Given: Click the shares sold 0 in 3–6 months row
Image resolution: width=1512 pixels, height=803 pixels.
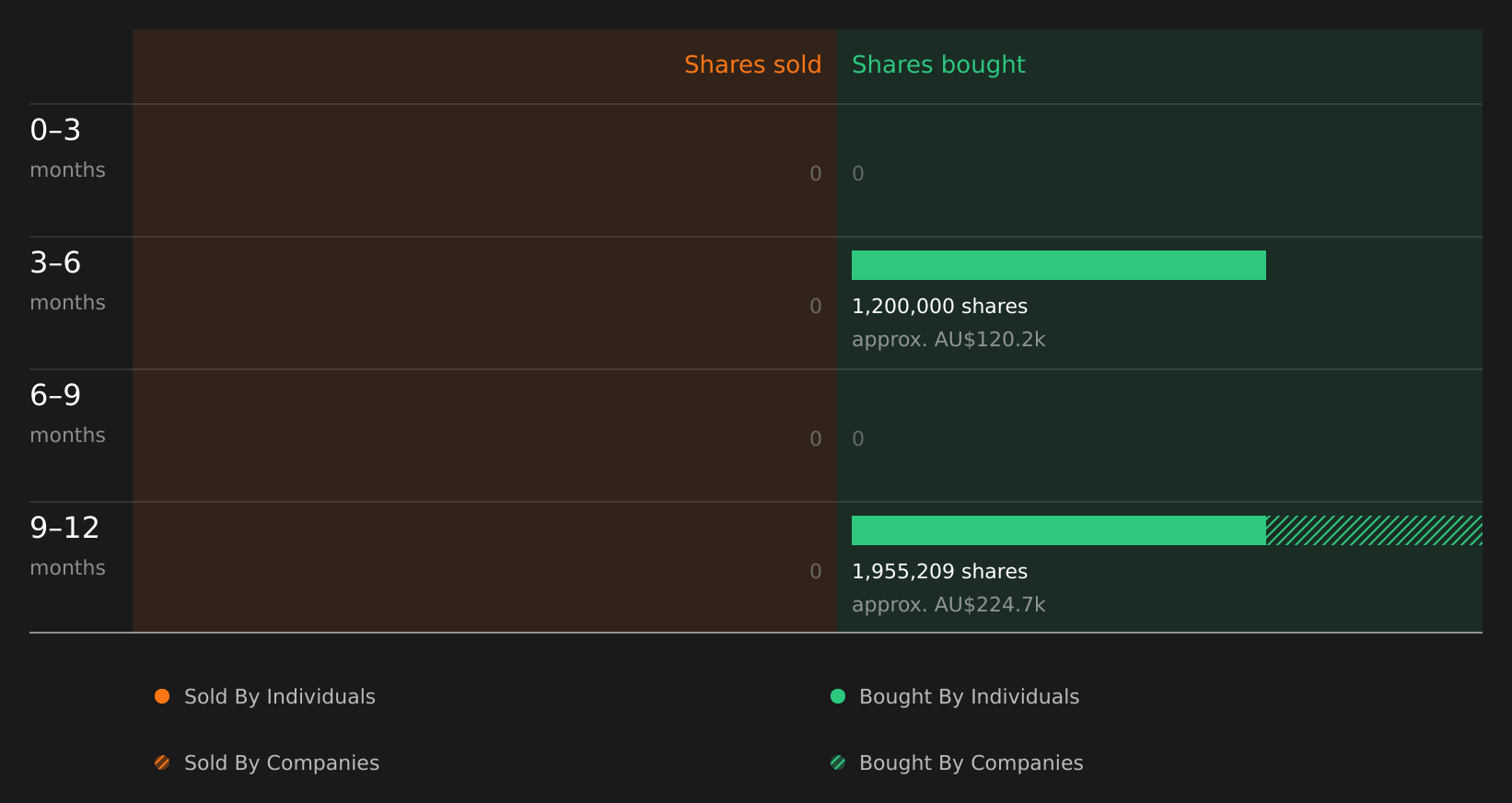Looking at the screenshot, I should tap(816, 307).
